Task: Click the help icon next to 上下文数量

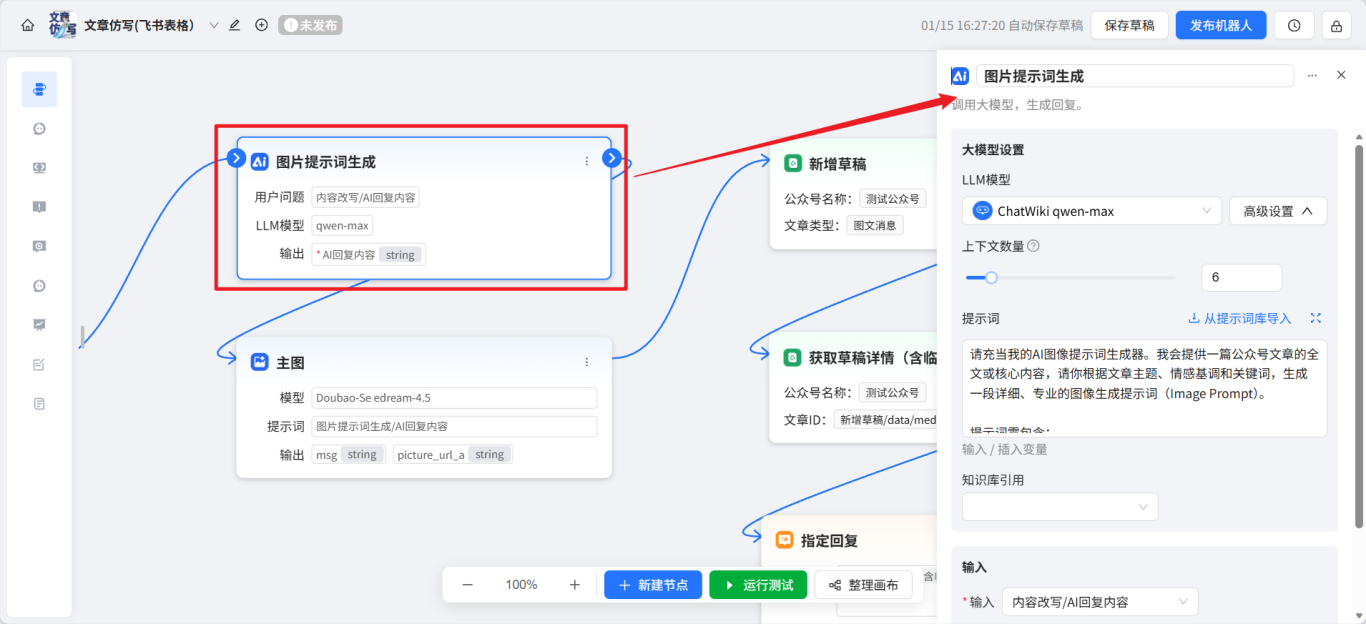Action: click(x=1036, y=247)
